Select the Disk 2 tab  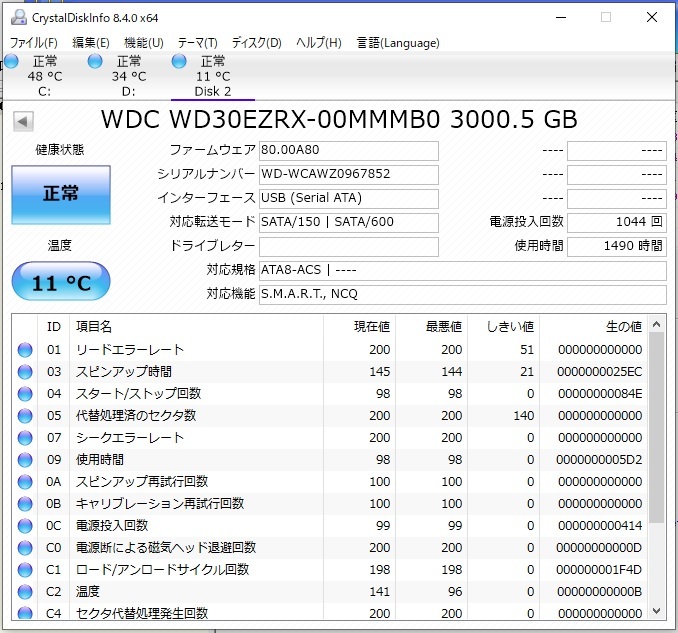point(213,76)
